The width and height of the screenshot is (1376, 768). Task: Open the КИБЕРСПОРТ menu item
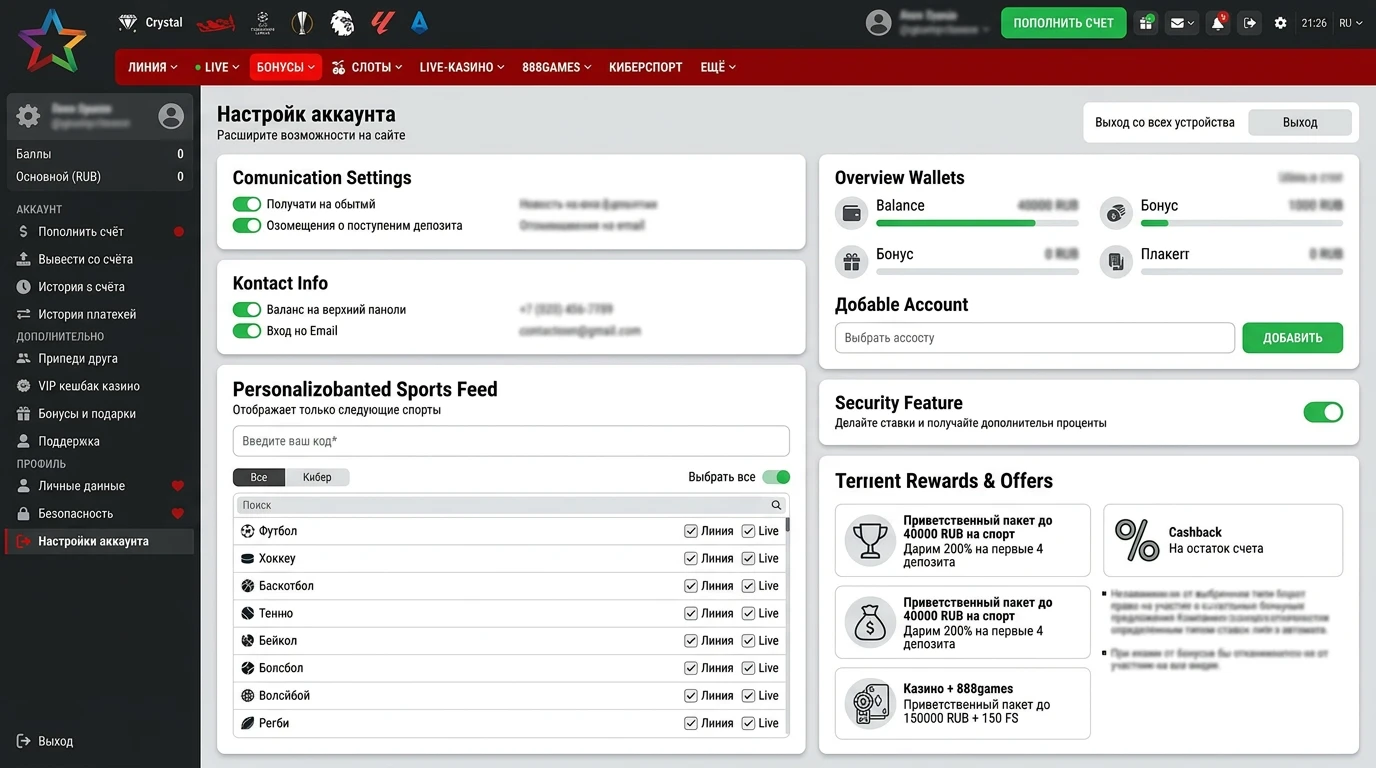(643, 67)
